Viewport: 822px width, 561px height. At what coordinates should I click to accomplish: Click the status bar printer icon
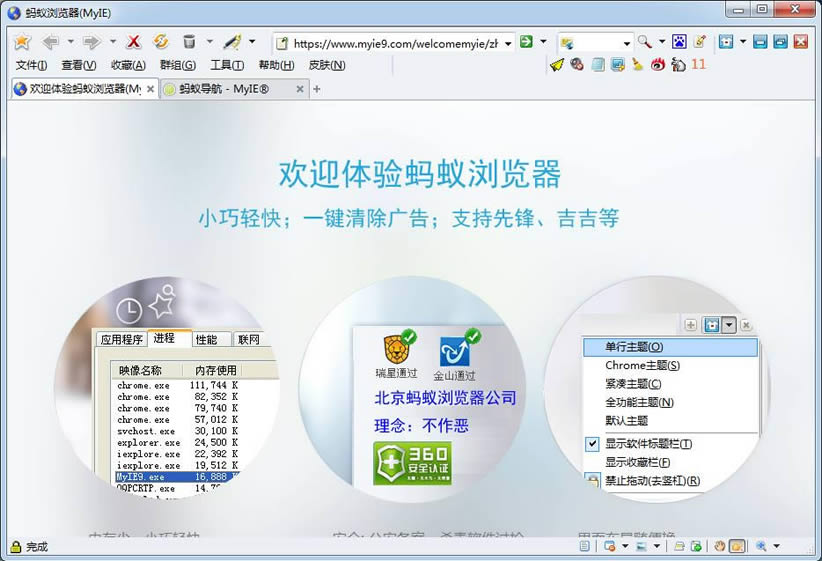[679, 546]
